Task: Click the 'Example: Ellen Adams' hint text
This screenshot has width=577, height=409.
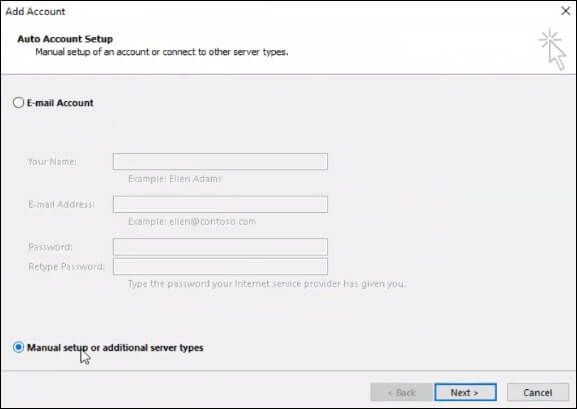Action: coord(175,179)
